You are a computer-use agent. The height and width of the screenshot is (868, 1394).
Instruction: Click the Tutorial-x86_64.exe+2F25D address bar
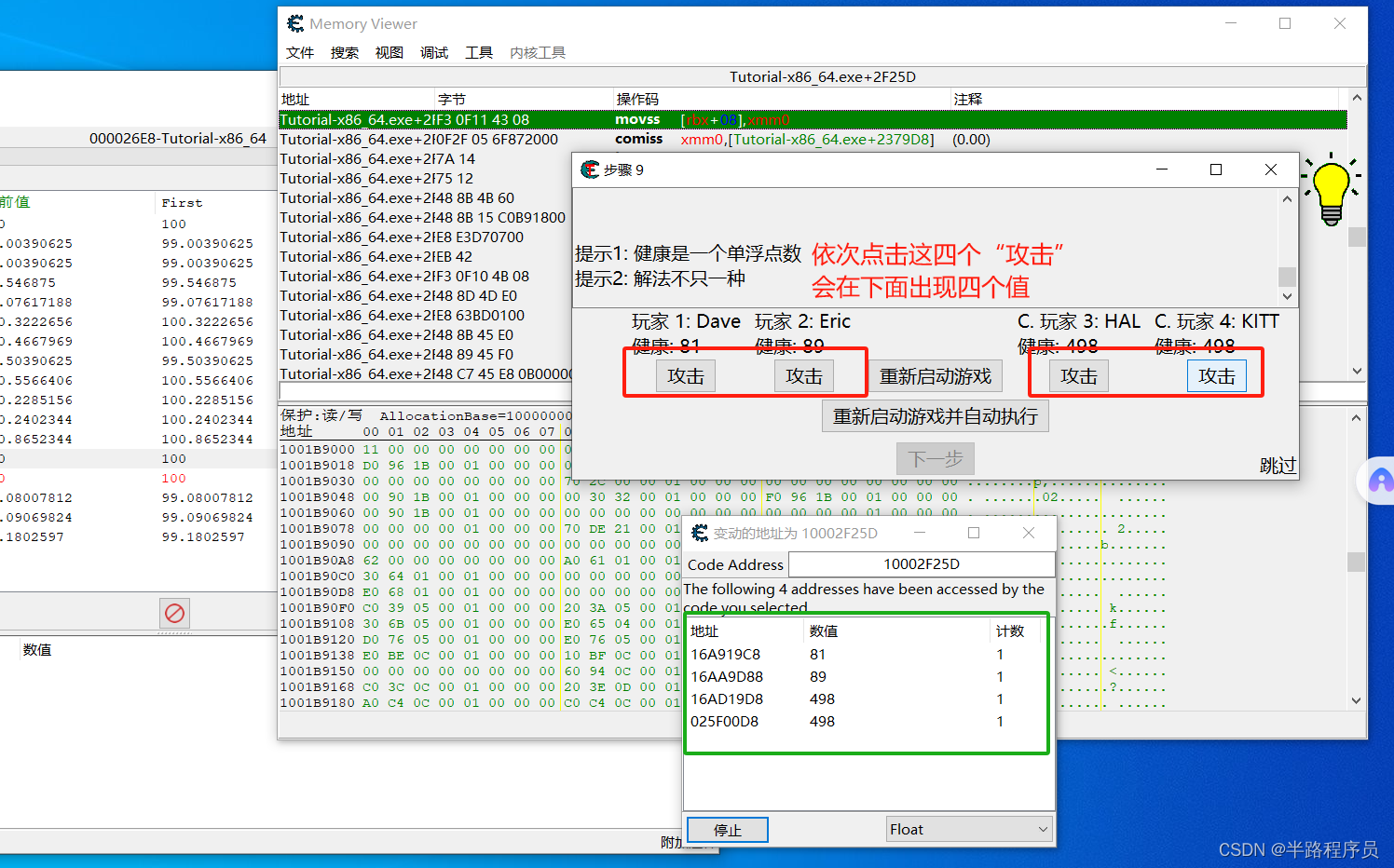(822, 76)
